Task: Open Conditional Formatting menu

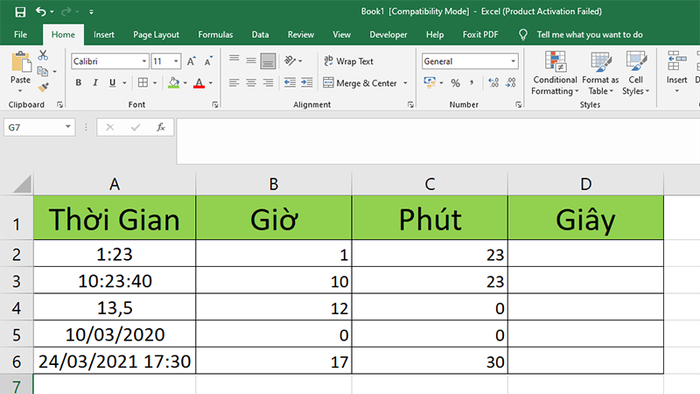Action: (x=555, y=73)
